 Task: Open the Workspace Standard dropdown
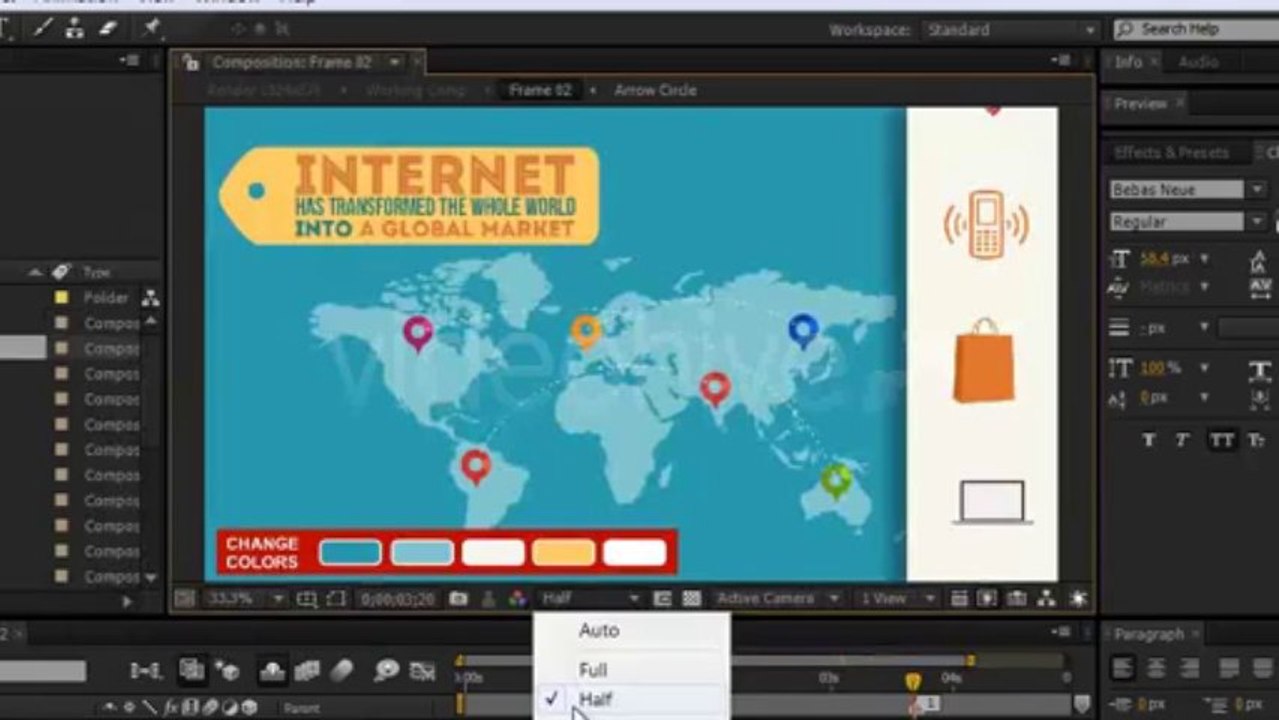point(1008,30)
